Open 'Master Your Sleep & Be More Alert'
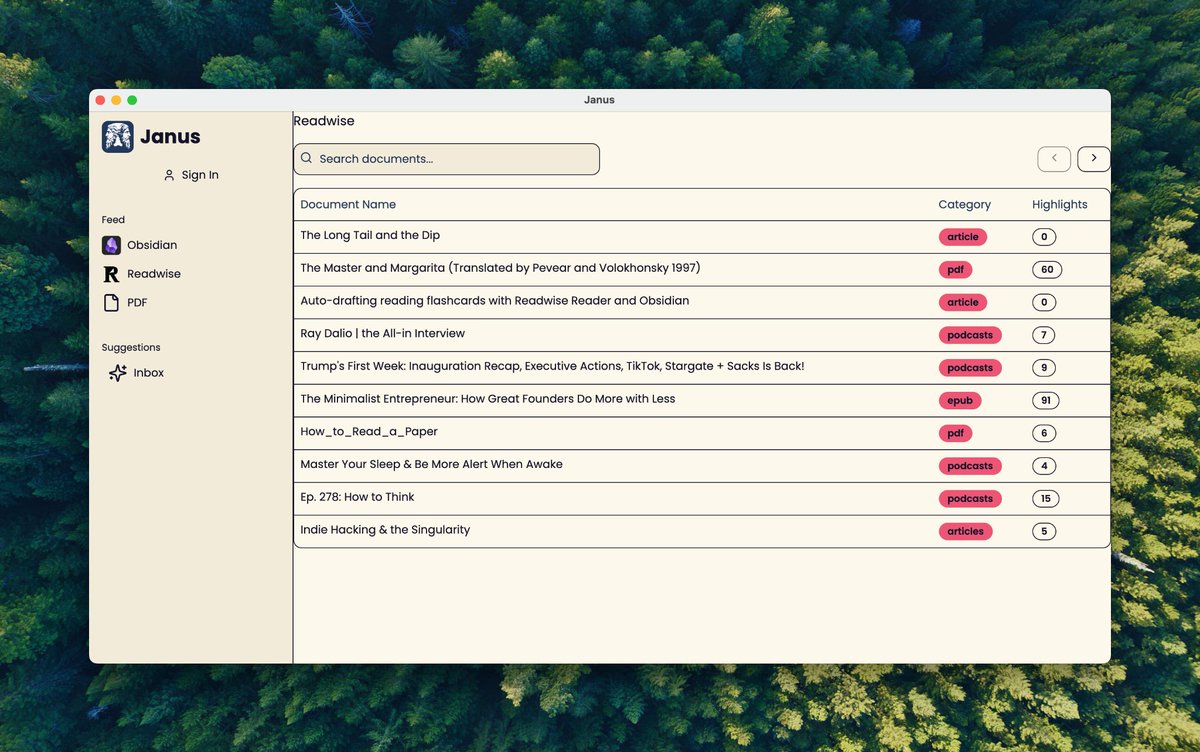 (431, 465)
